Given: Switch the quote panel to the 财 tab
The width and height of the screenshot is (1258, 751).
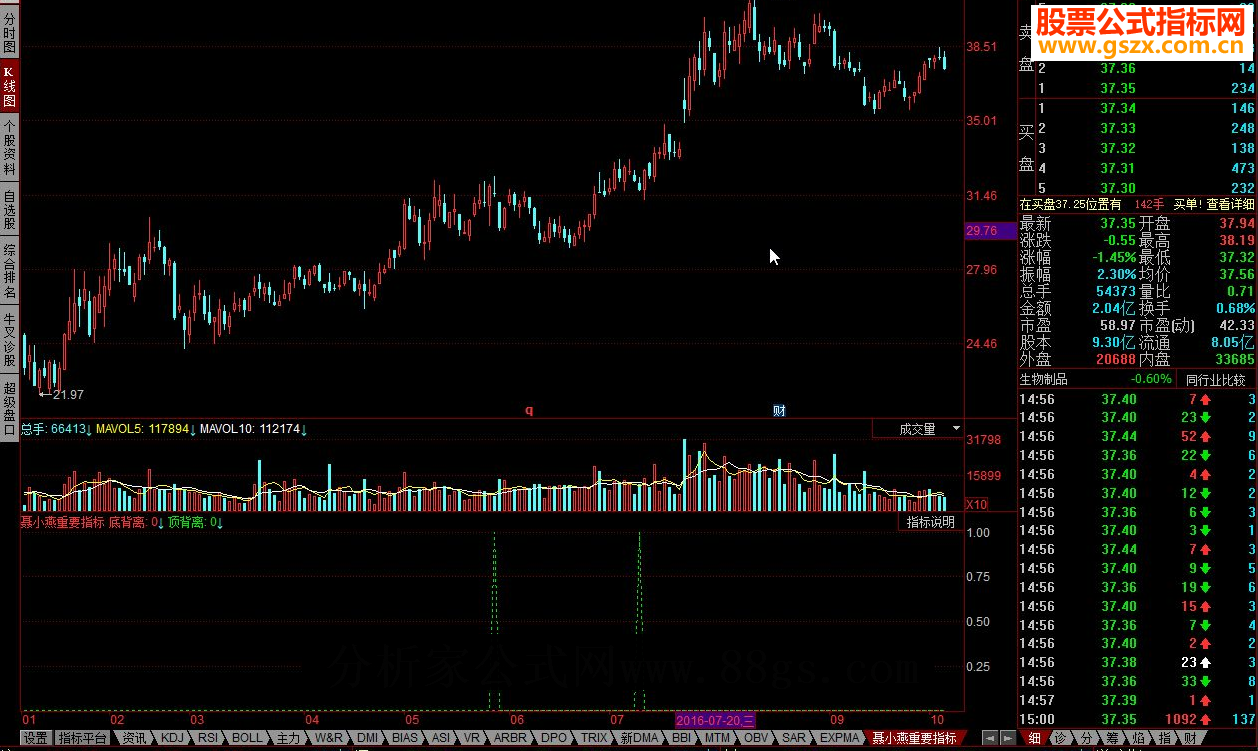Looking at the screenshot, I should click(x=1190, y=738).
